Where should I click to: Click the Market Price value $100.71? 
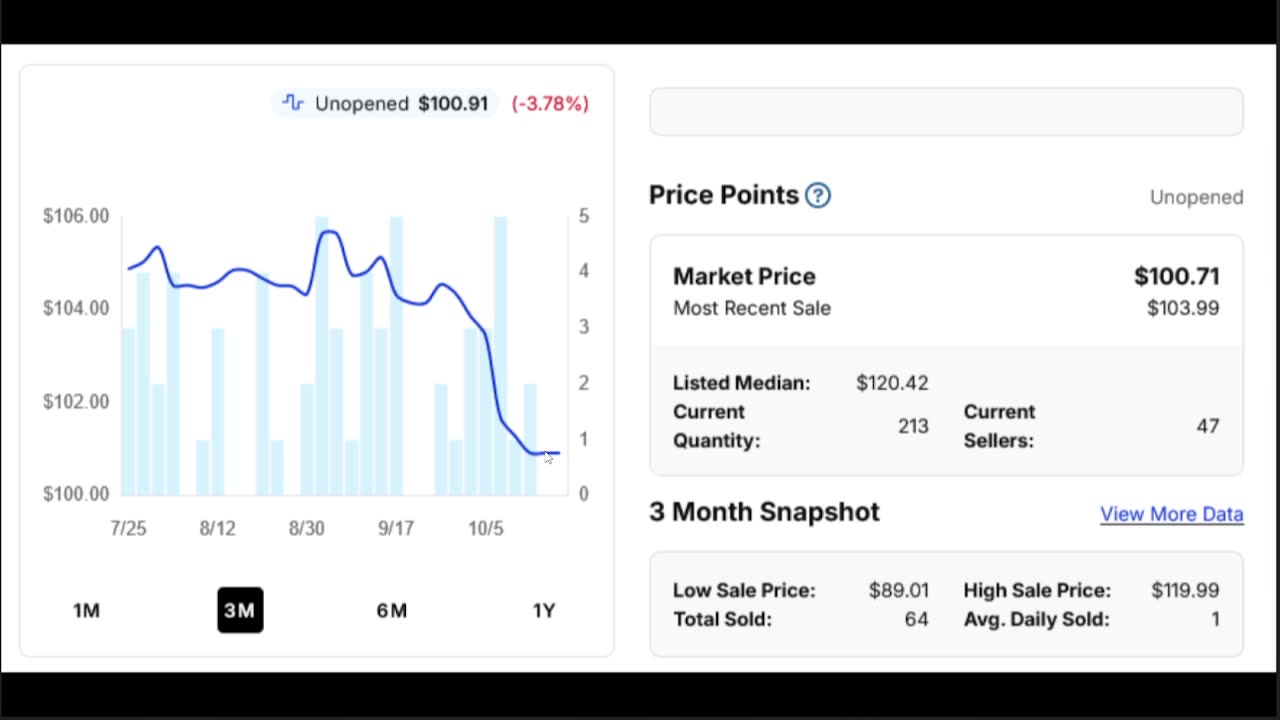1176,276
